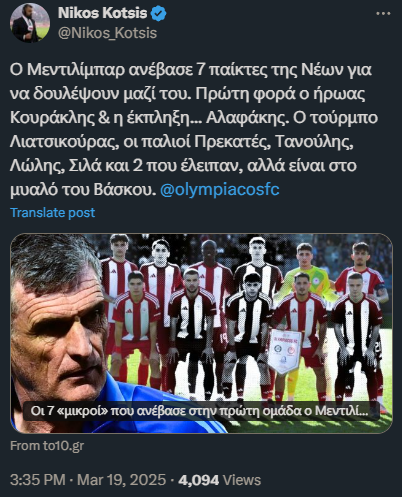Click the team pennant in the photo

click(x=284, y=351)
